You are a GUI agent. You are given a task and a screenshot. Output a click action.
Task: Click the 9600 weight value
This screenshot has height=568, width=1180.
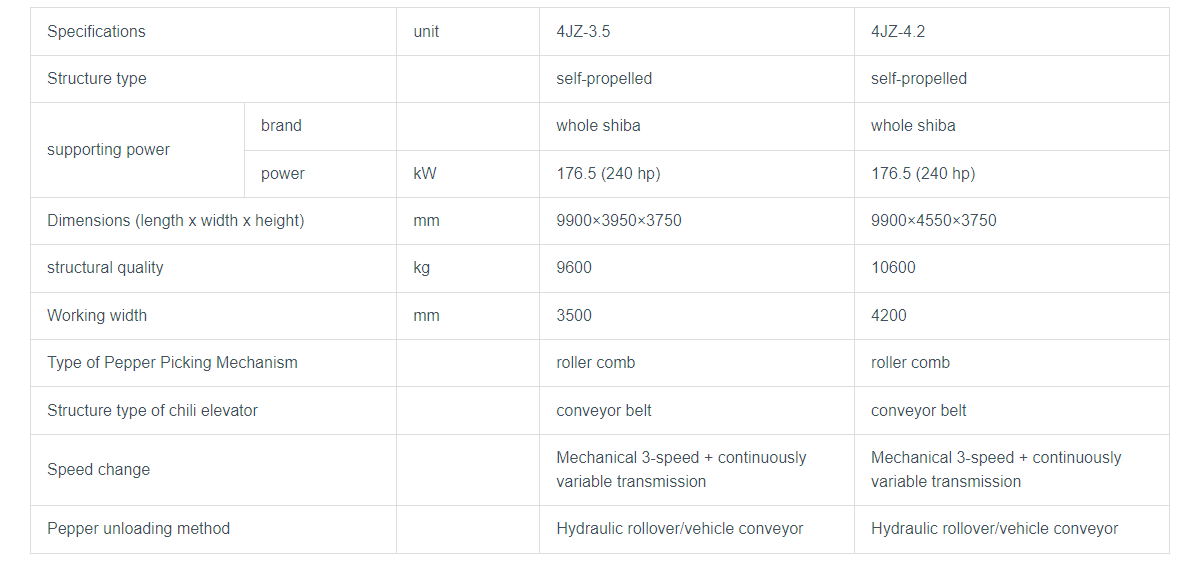click(574, 268)
